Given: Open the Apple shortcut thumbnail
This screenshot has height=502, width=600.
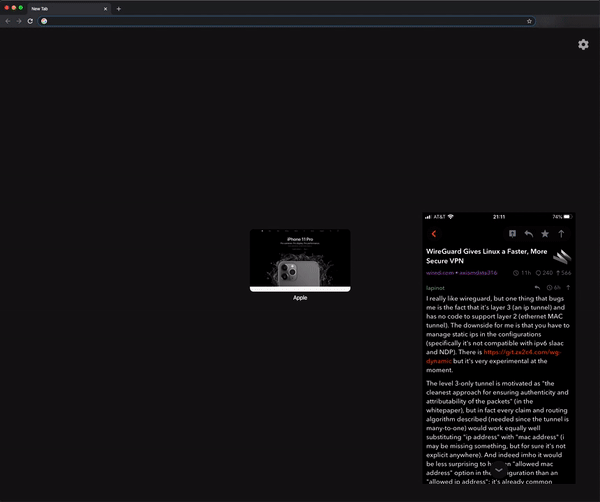Looking at the screenshot, I should click(300, 260).
